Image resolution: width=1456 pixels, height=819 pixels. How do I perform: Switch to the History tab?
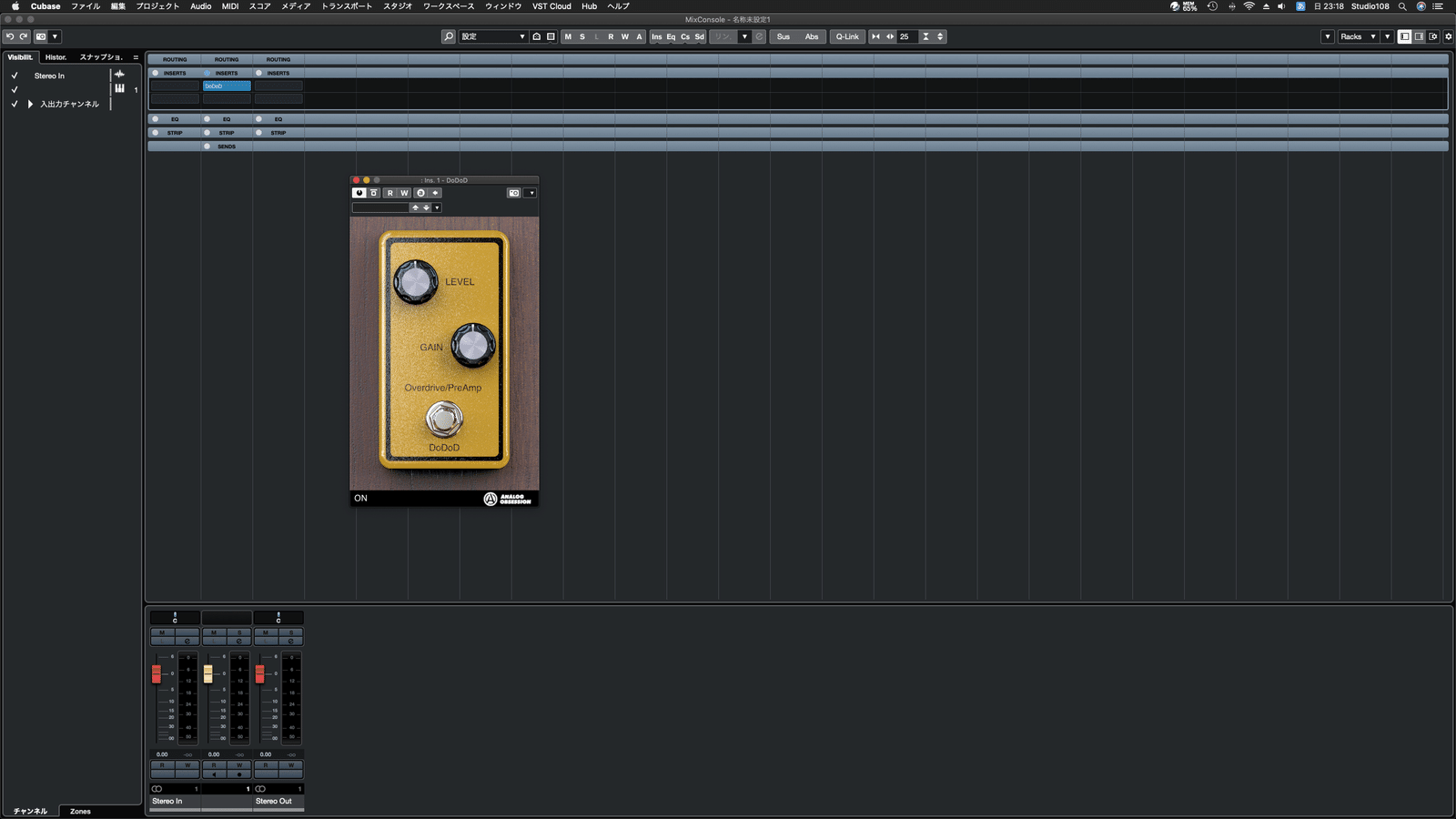click(56, 56)
